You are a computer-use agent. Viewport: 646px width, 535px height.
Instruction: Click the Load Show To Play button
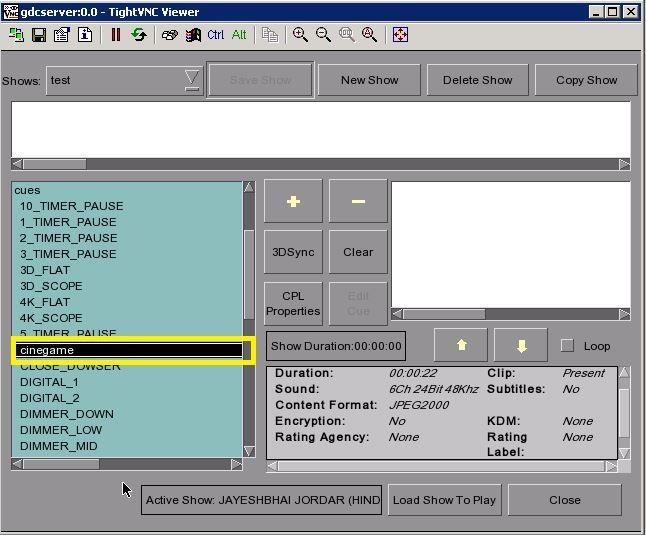pyautogui.click(x=444, y=500)
